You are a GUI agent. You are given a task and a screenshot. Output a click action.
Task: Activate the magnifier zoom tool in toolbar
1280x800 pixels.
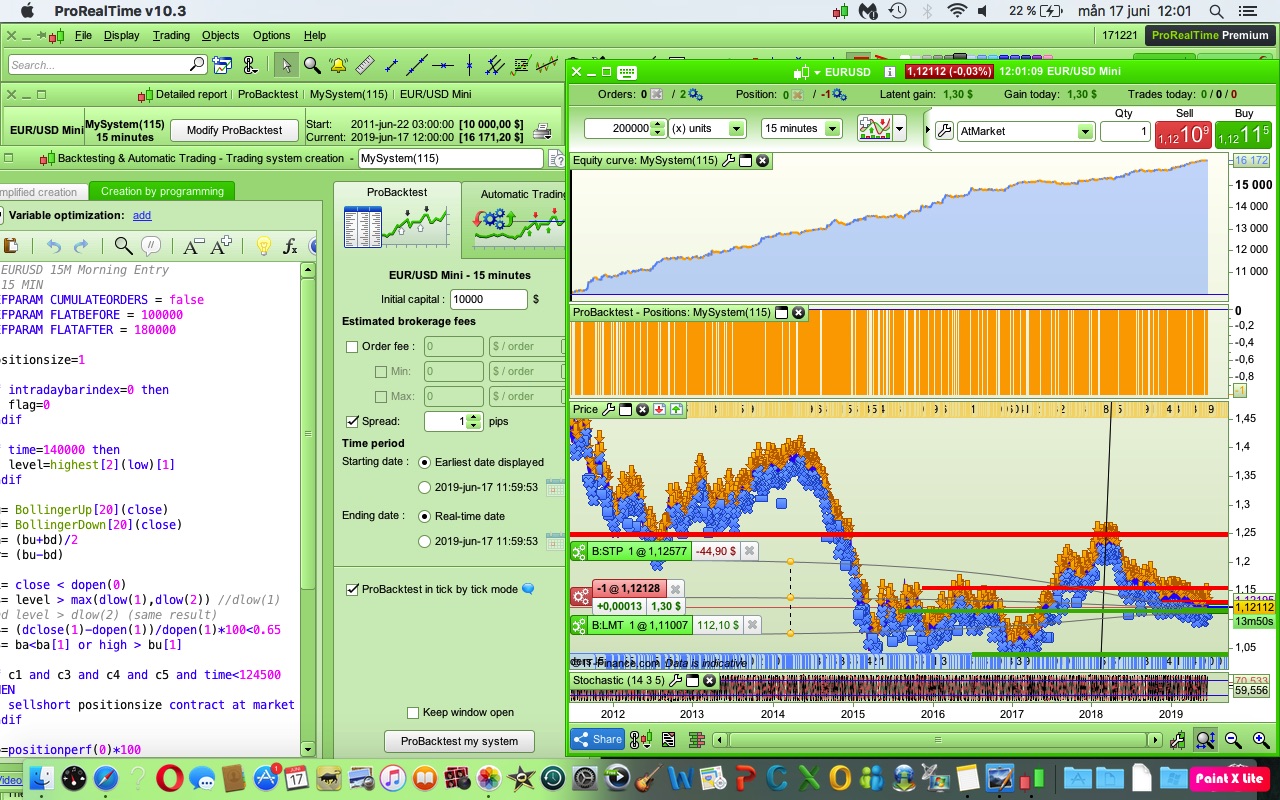[x=312, y=65]
